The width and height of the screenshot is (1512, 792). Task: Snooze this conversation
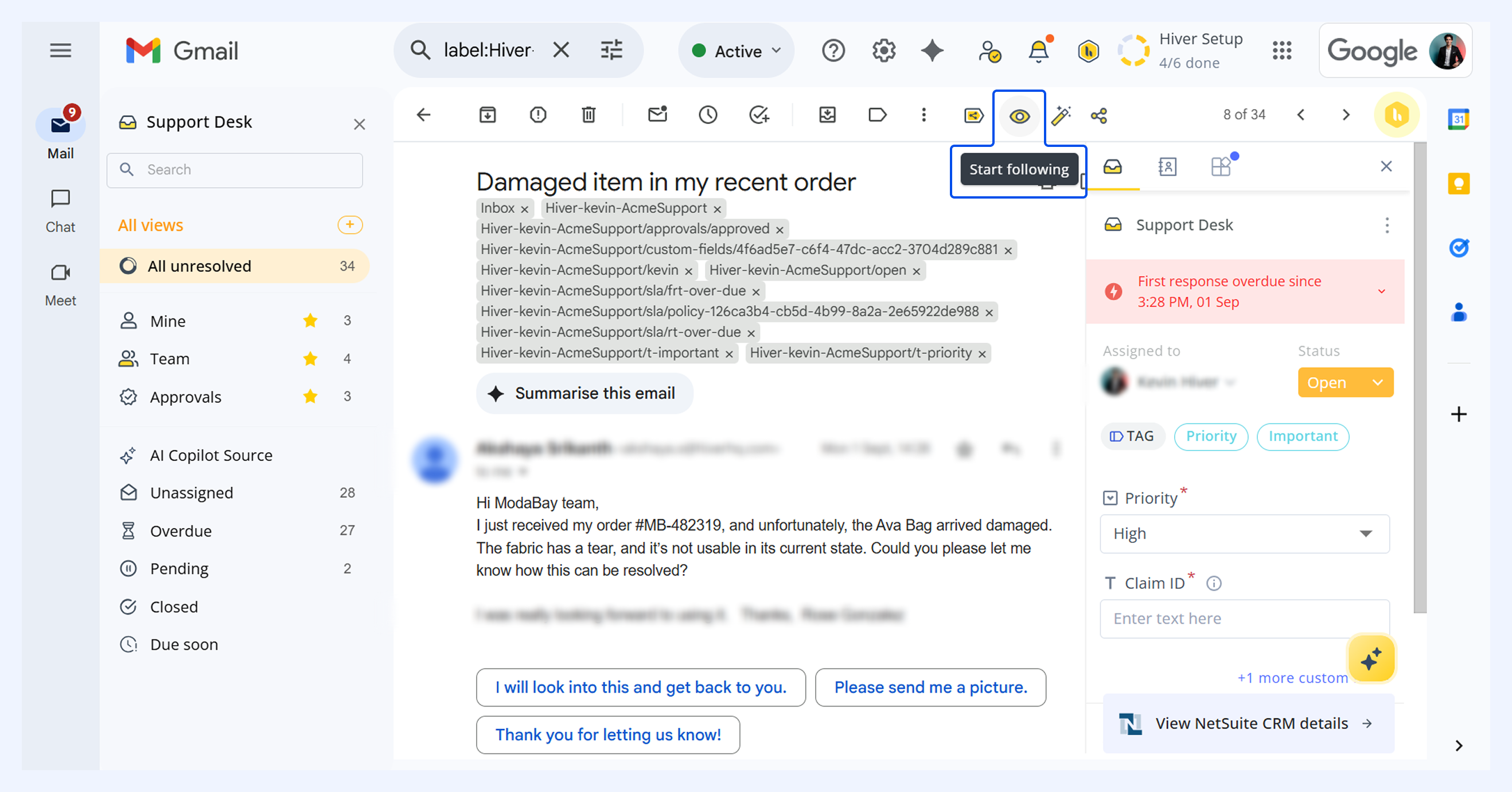pos(708,115)
